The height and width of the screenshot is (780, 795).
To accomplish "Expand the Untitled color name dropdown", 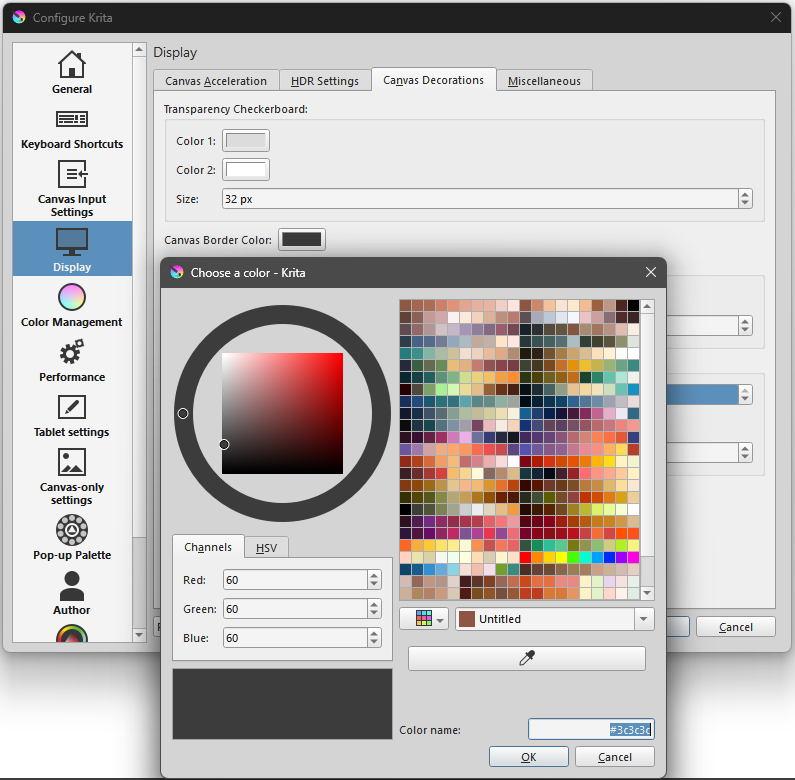I will (643, 619).
